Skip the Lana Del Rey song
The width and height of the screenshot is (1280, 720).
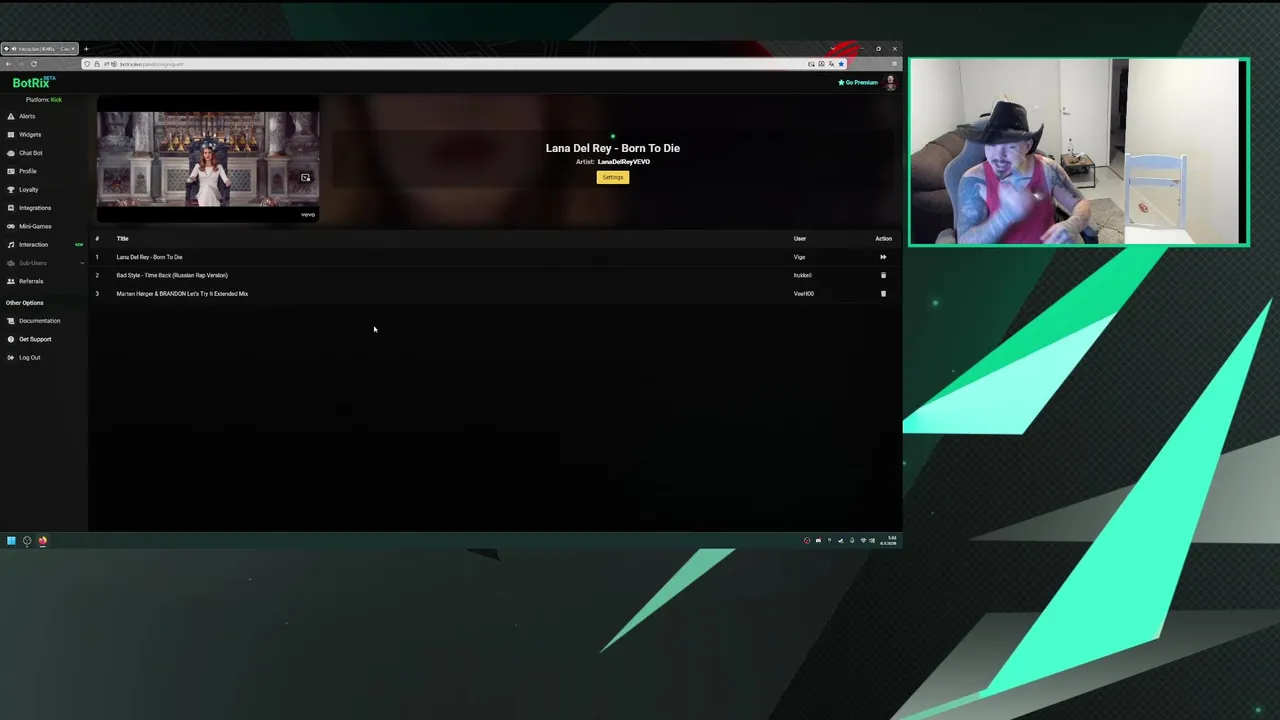click(x=883, y=257)
